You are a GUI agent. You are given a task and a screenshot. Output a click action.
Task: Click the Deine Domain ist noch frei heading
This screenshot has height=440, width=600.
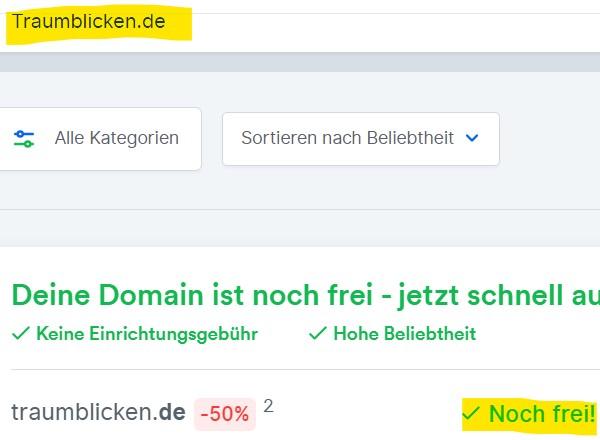306,296
